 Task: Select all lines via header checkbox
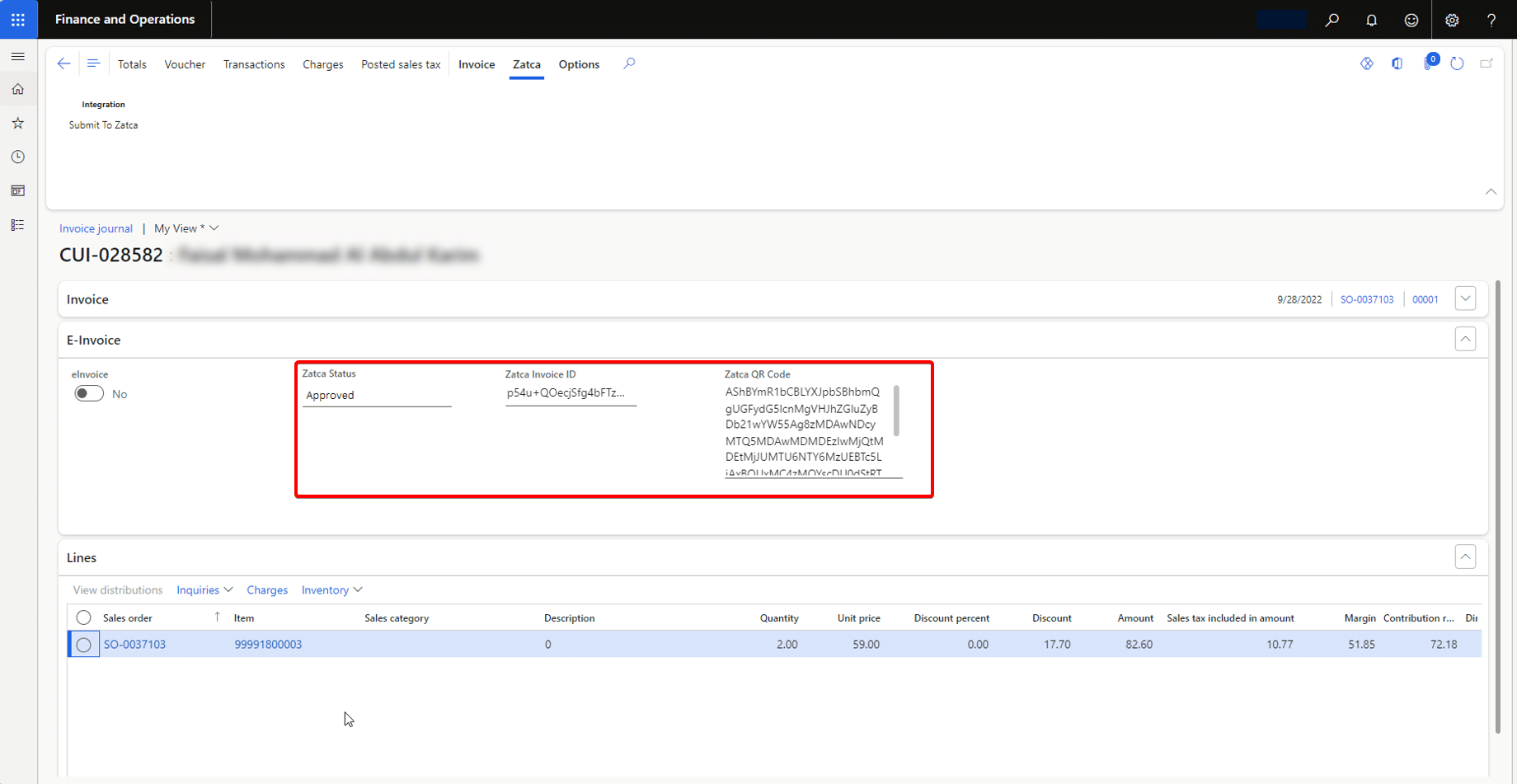83,617
